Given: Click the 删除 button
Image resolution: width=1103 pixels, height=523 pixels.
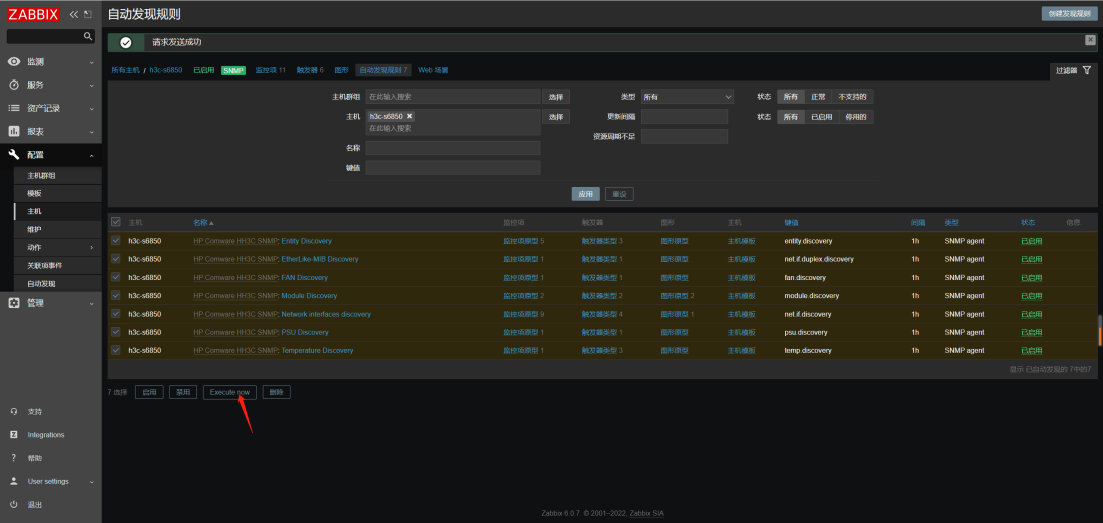Looking at the screenshot, I should [276, 392].
